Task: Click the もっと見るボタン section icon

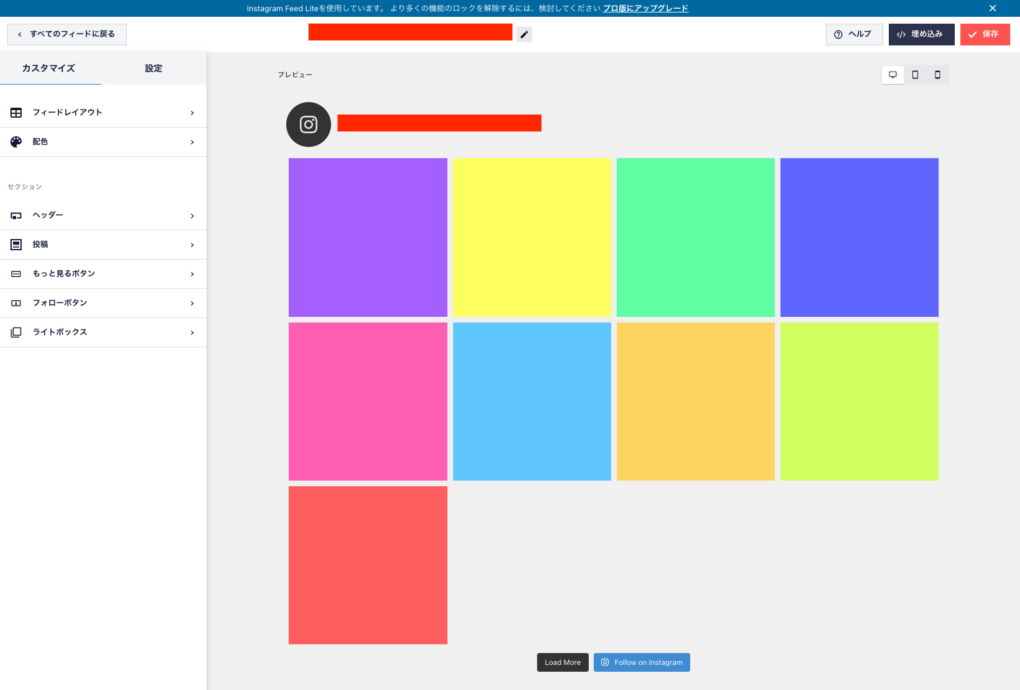Action: (x=15, y=273)
